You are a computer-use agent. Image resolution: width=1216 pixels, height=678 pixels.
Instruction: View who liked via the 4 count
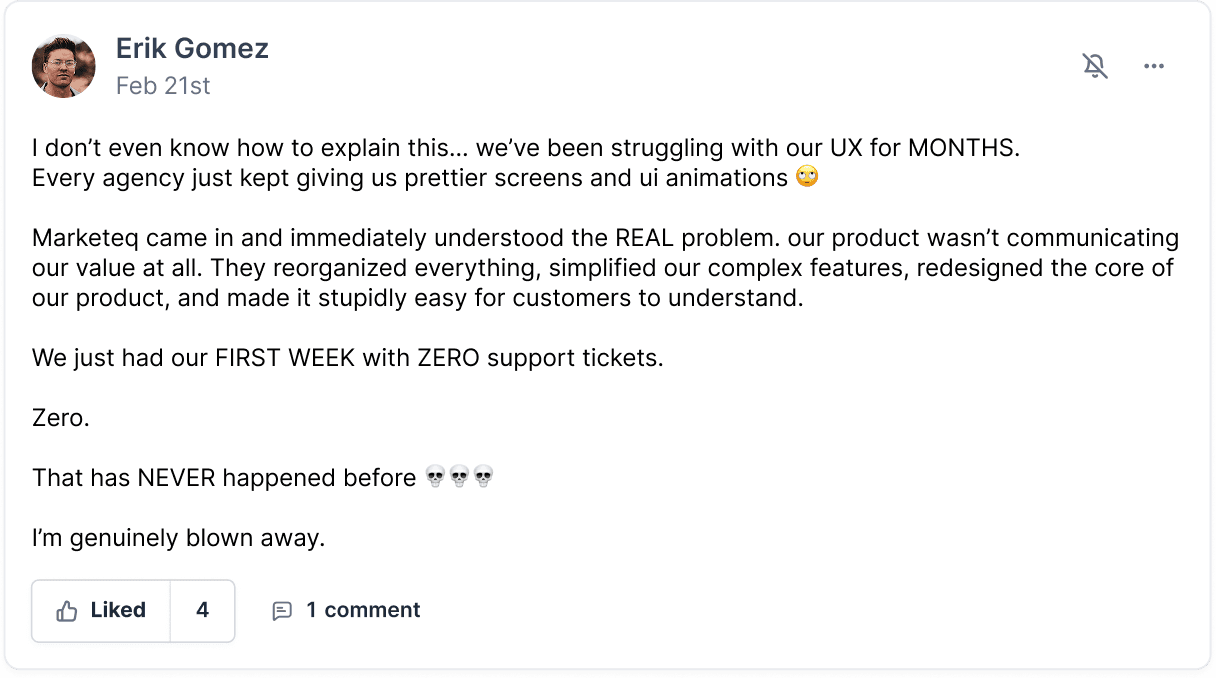tap(203, 610)
